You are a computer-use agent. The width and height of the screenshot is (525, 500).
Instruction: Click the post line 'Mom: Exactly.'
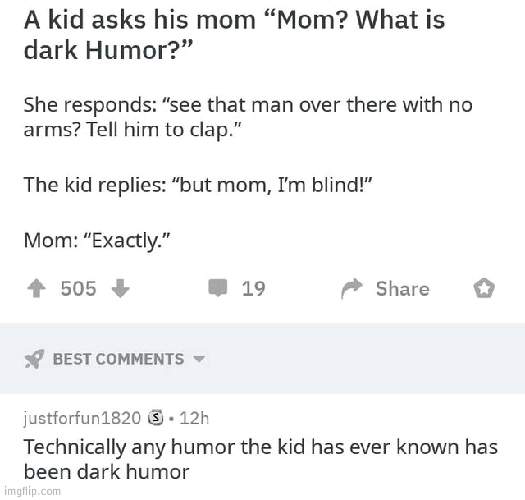tap(97, 240)
